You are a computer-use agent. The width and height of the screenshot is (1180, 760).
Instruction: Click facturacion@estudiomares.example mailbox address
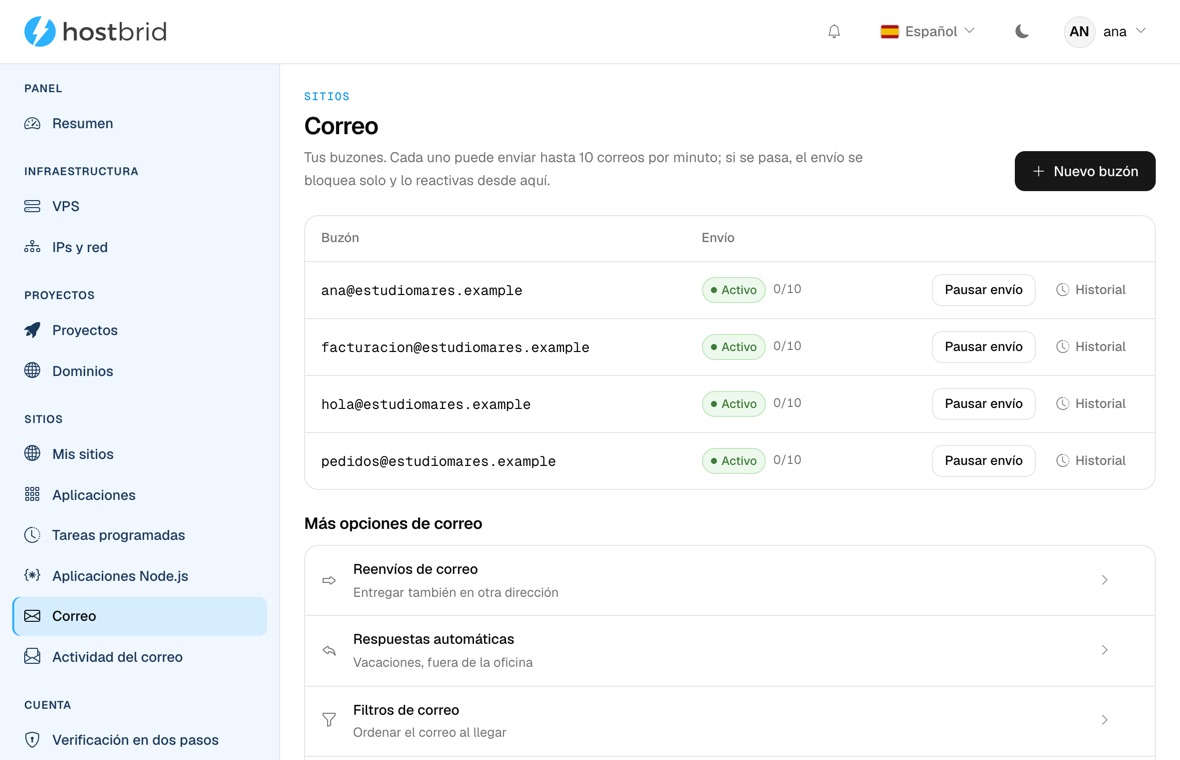(455, 348)
